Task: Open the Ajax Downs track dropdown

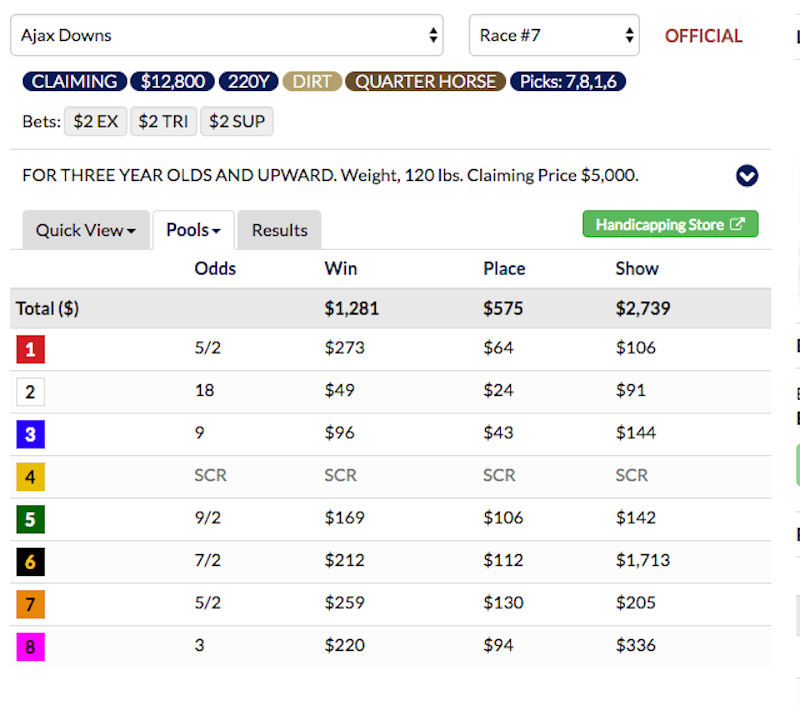Action: (227, 36)
